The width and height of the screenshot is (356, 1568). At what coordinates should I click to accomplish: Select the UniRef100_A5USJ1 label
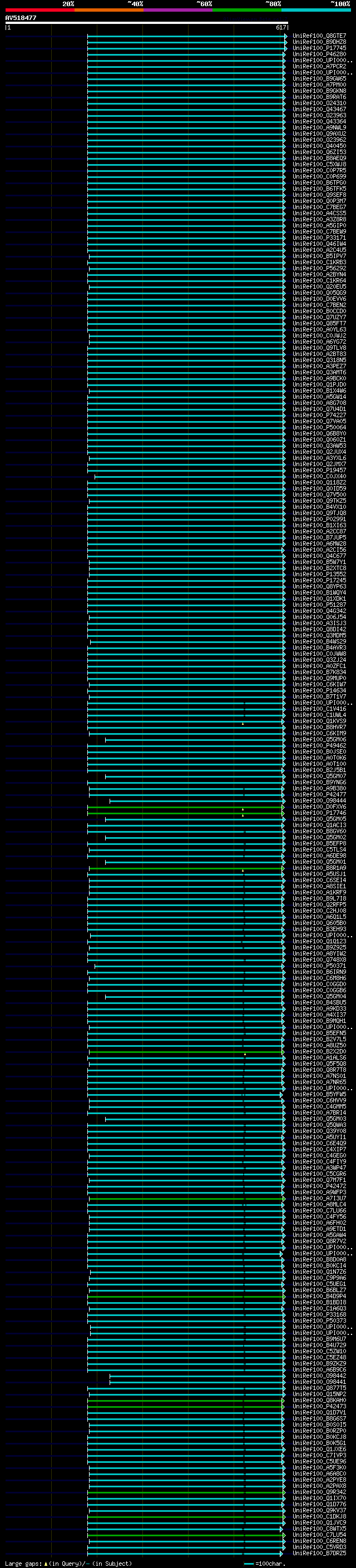pyautogui.click(x=319, y=874)
